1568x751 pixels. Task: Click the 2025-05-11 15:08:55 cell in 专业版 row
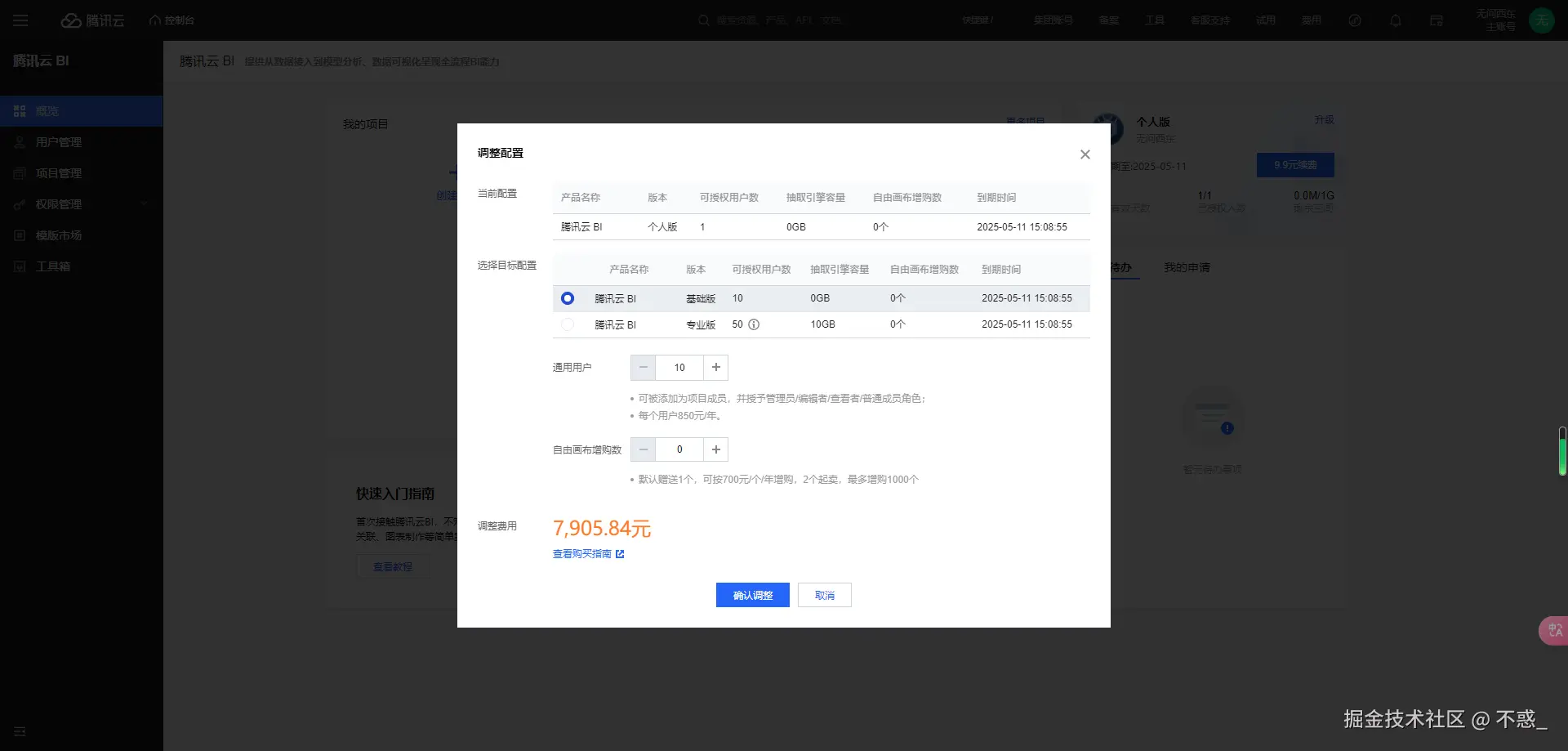[x=1027, y=324]
